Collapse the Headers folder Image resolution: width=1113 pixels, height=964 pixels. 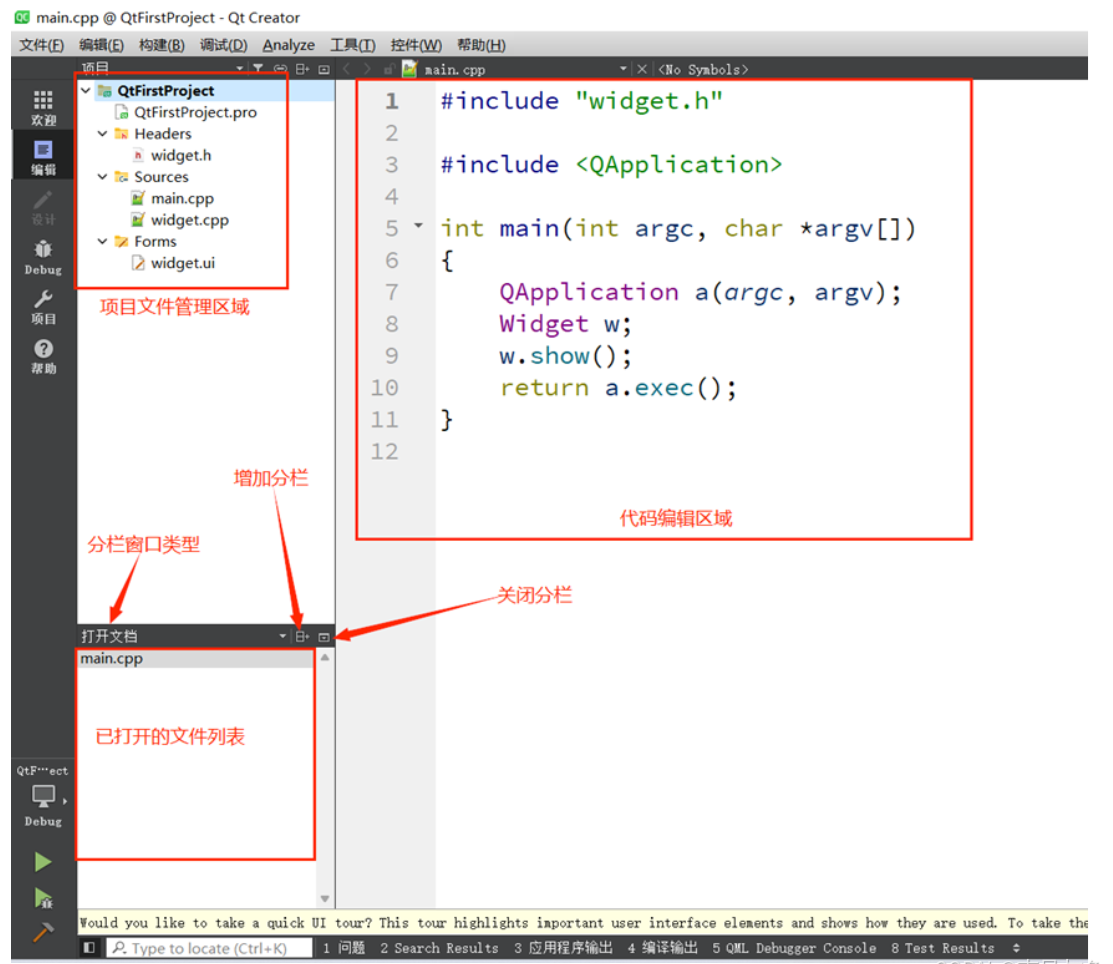[x=103, y=133]
